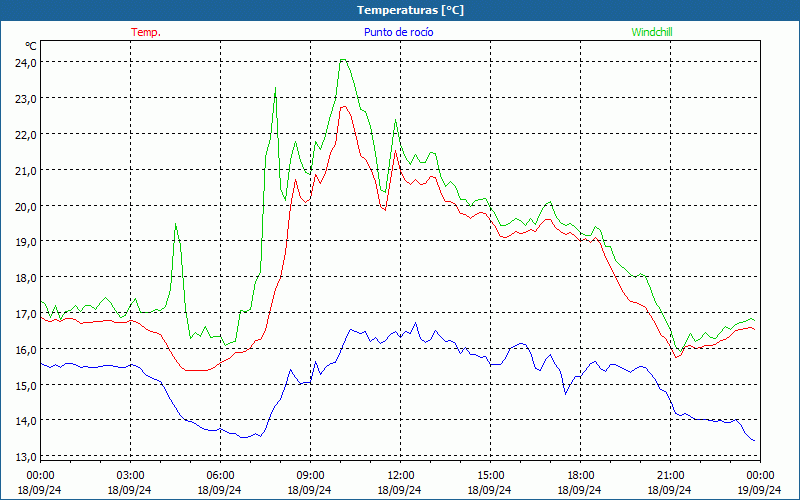Click the 16,0 y-axis value

tap(26, 350)
